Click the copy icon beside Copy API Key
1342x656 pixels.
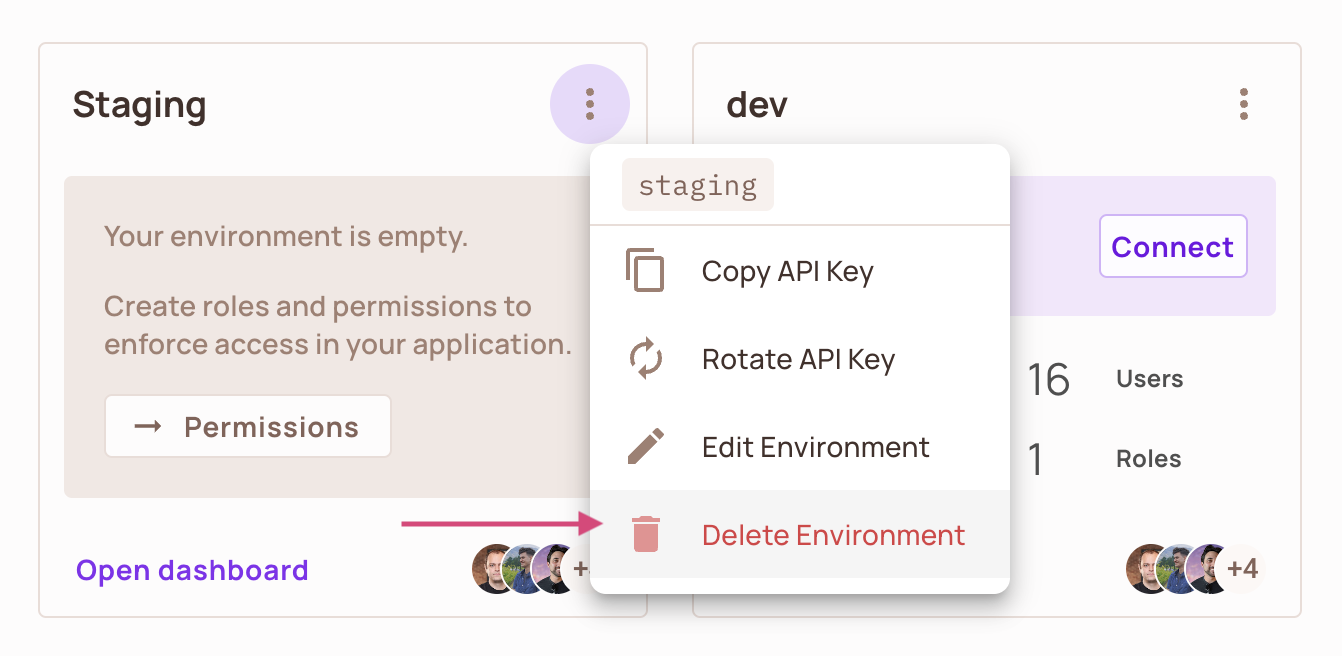click(646, 270)
